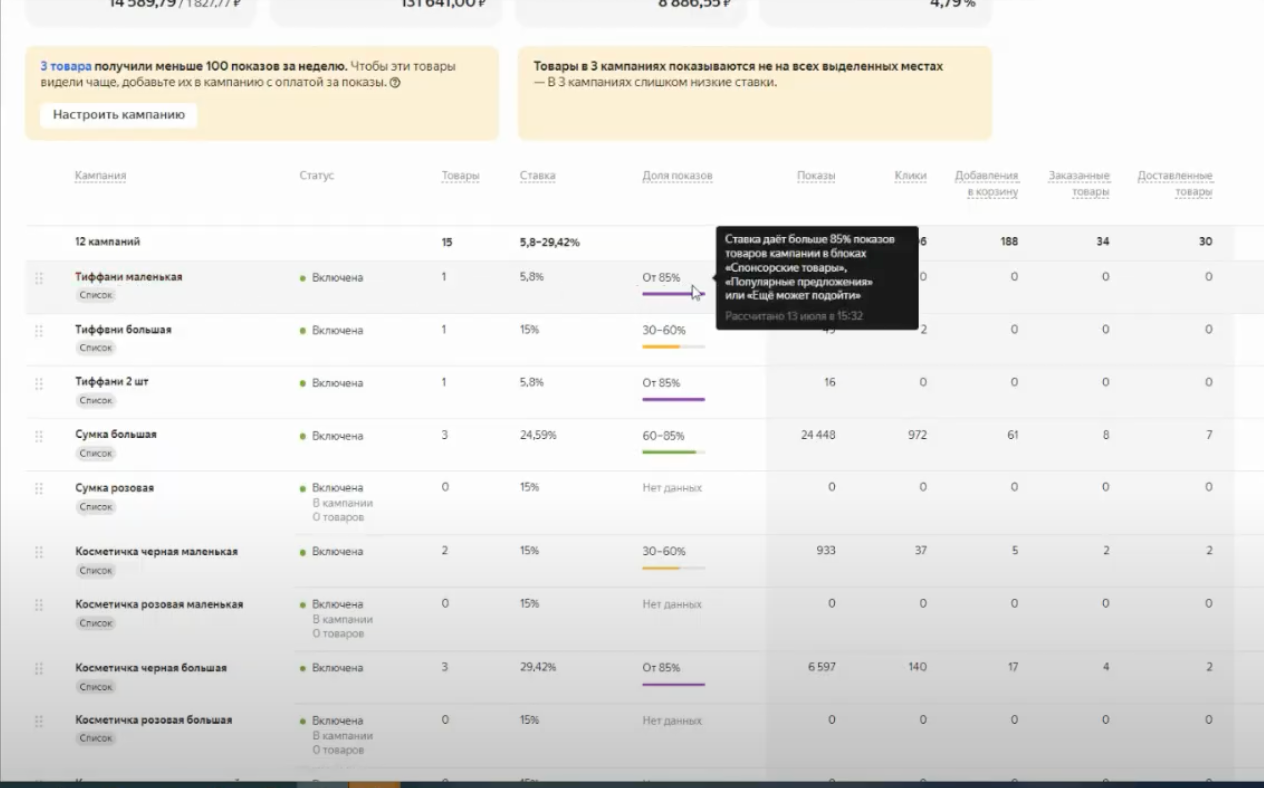This screenshot has width=1264, height=788.
Task: Click the 5,8% bid of Тиффани 2 шт
Action: click(x=531, y=382)
